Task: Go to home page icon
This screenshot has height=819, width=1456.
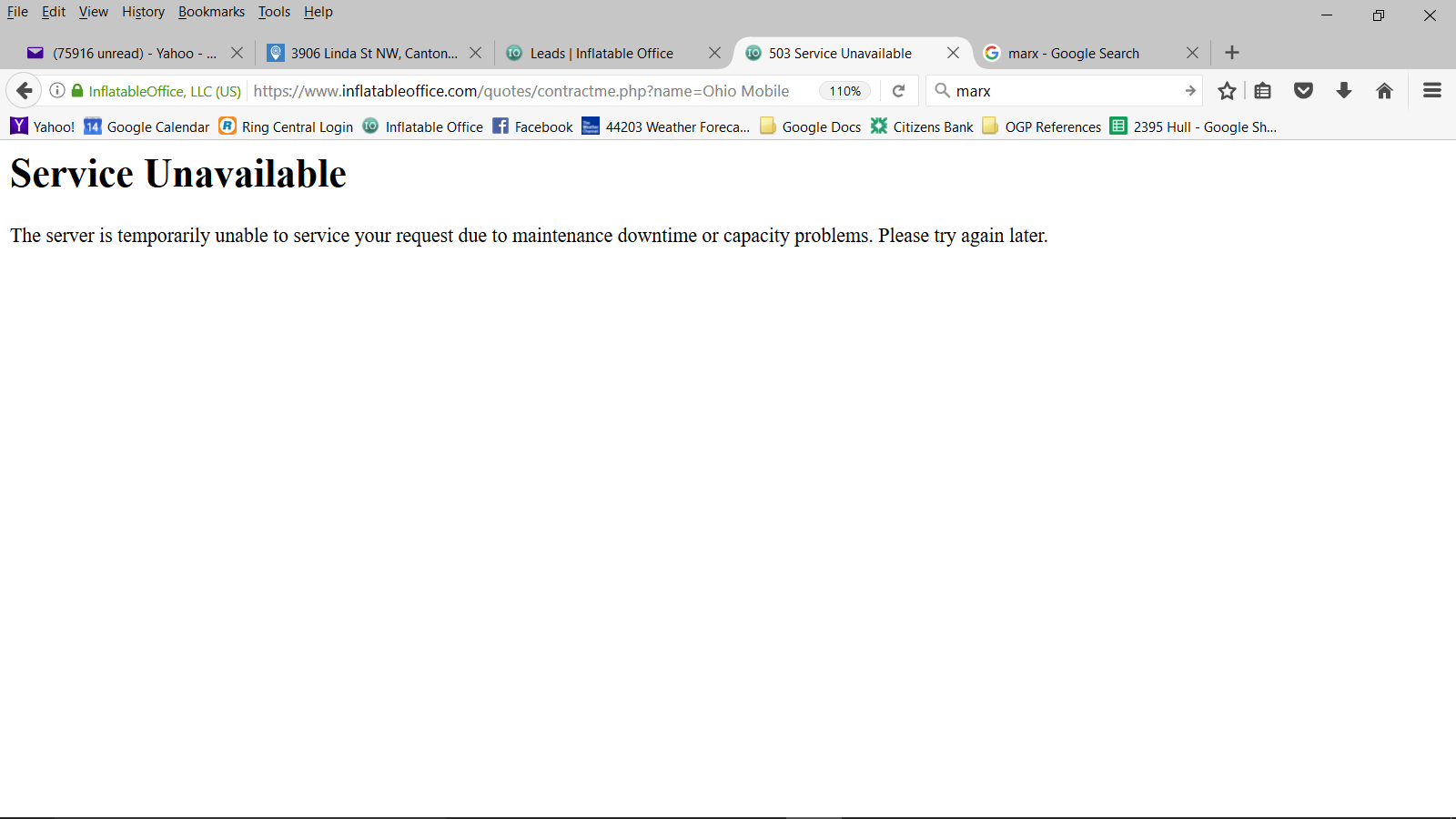Action: click(x=1384, y=91)
